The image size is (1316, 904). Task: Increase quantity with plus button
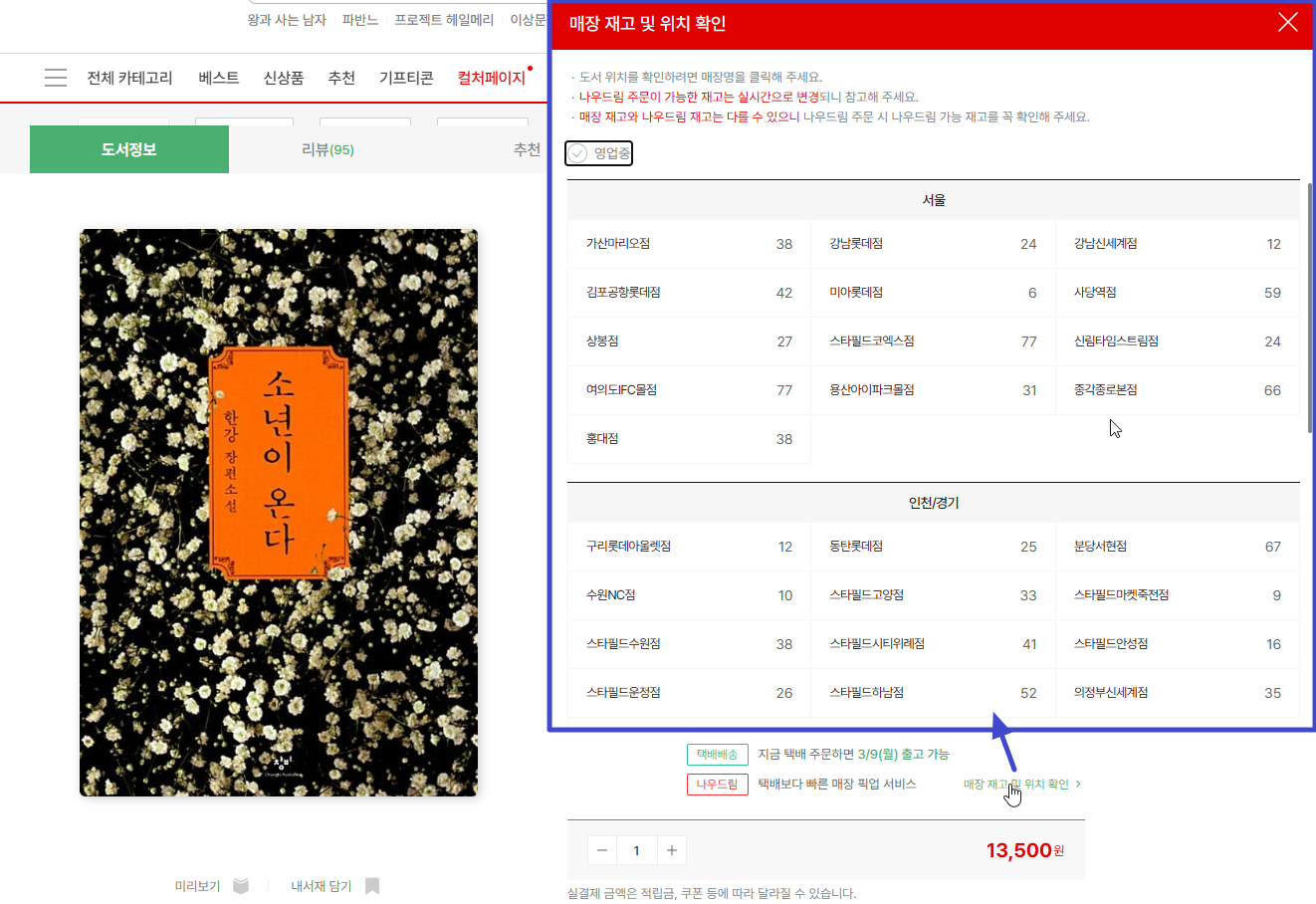coord(672,850)
